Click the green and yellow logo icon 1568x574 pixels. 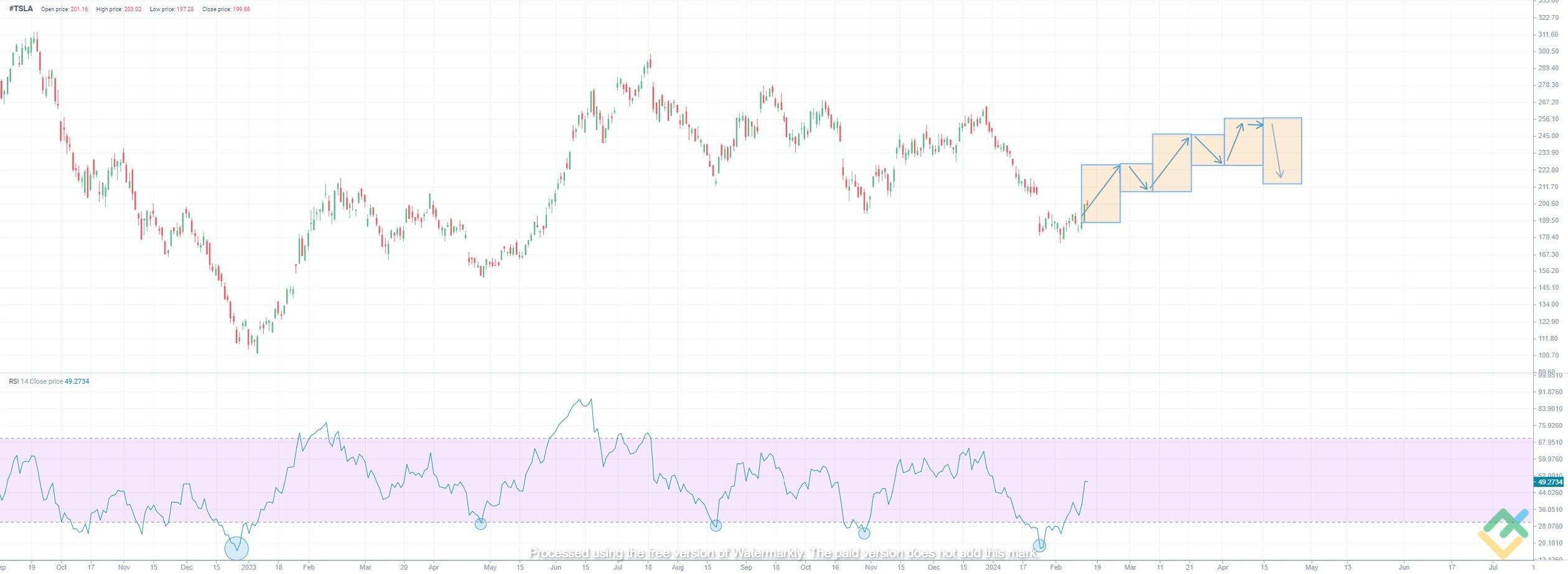(1503, 533)
